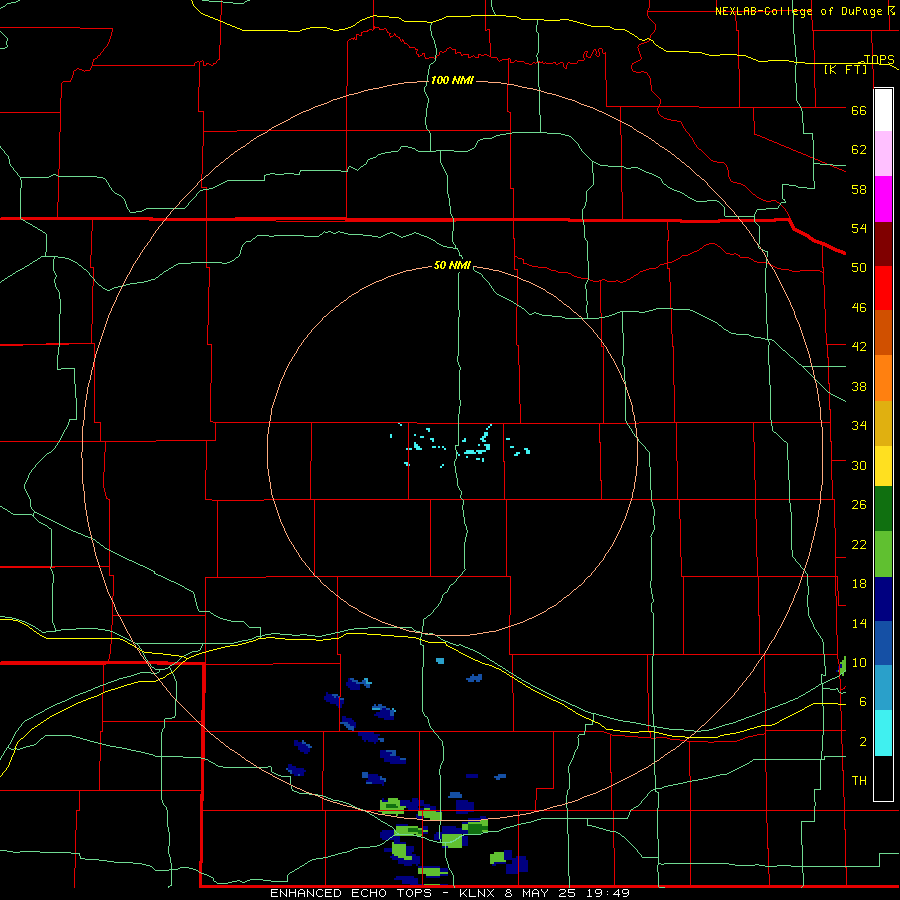Click the small light-blue echo just below the 50 NMI ring
The image size is (900, 900).
[x=440, y=661]
